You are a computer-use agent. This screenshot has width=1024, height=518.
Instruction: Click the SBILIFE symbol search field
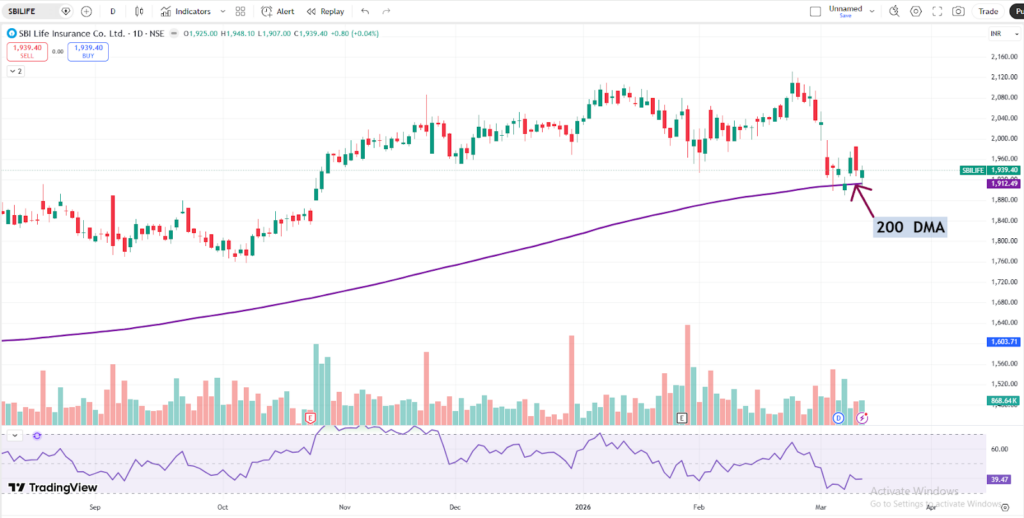(32, 12)
